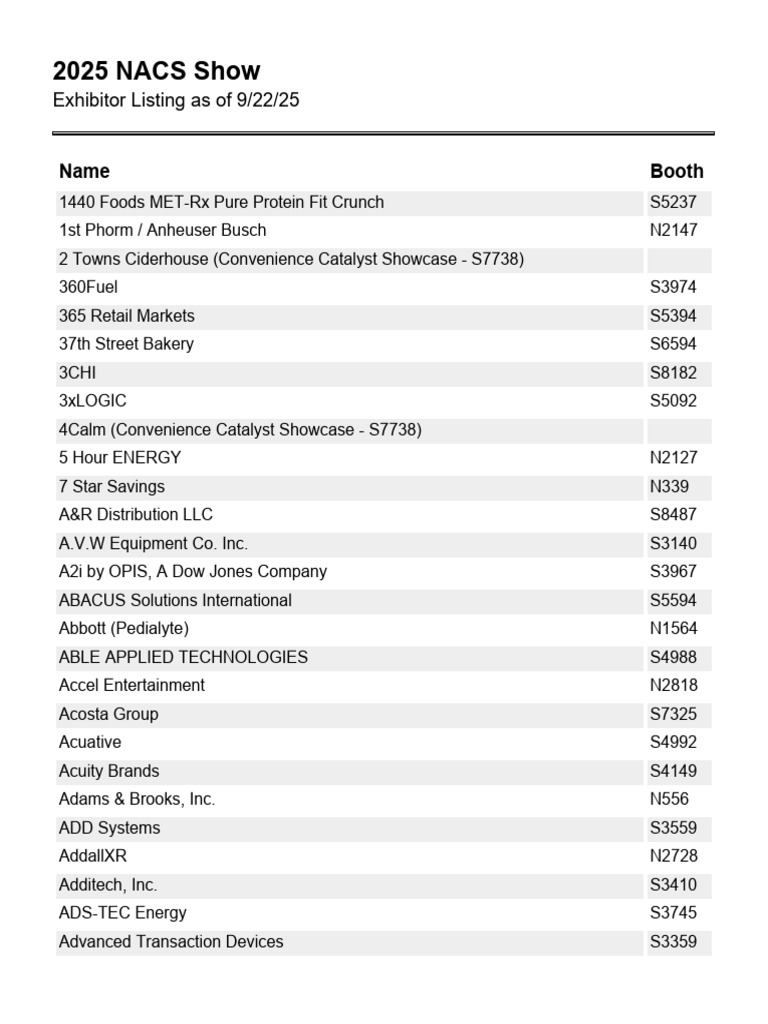Click booth number S4988

(x=673, y=658)
